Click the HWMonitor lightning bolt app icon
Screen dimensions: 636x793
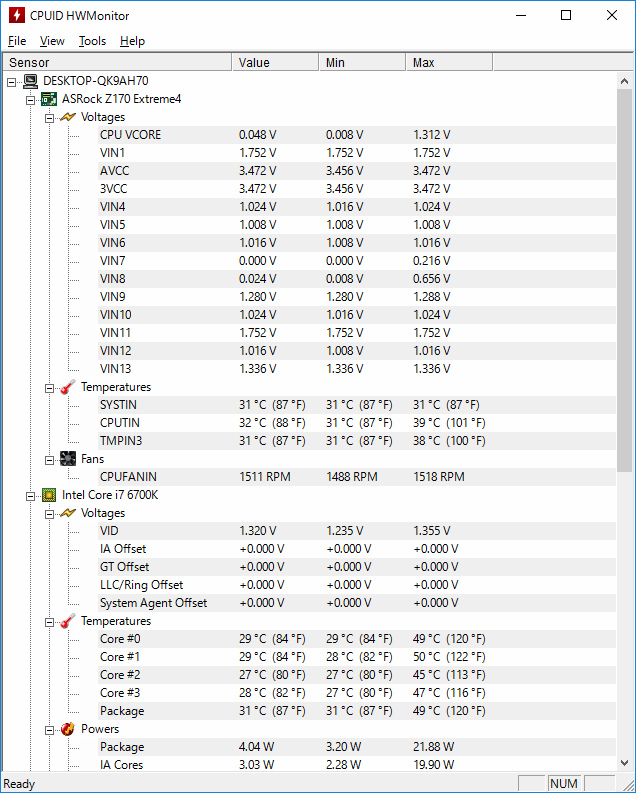click(16, 16)
